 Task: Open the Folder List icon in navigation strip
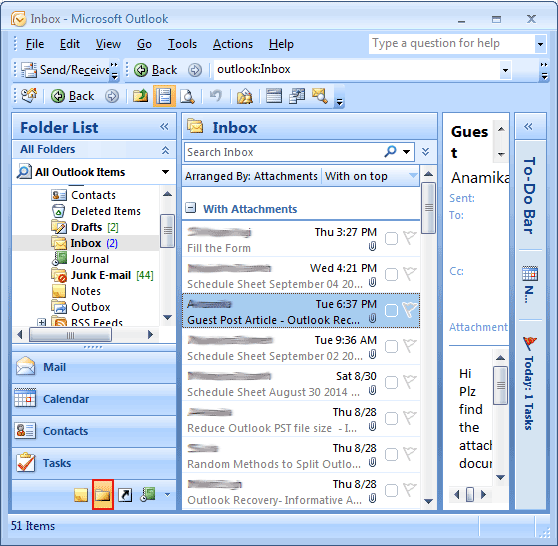[103, 494]
